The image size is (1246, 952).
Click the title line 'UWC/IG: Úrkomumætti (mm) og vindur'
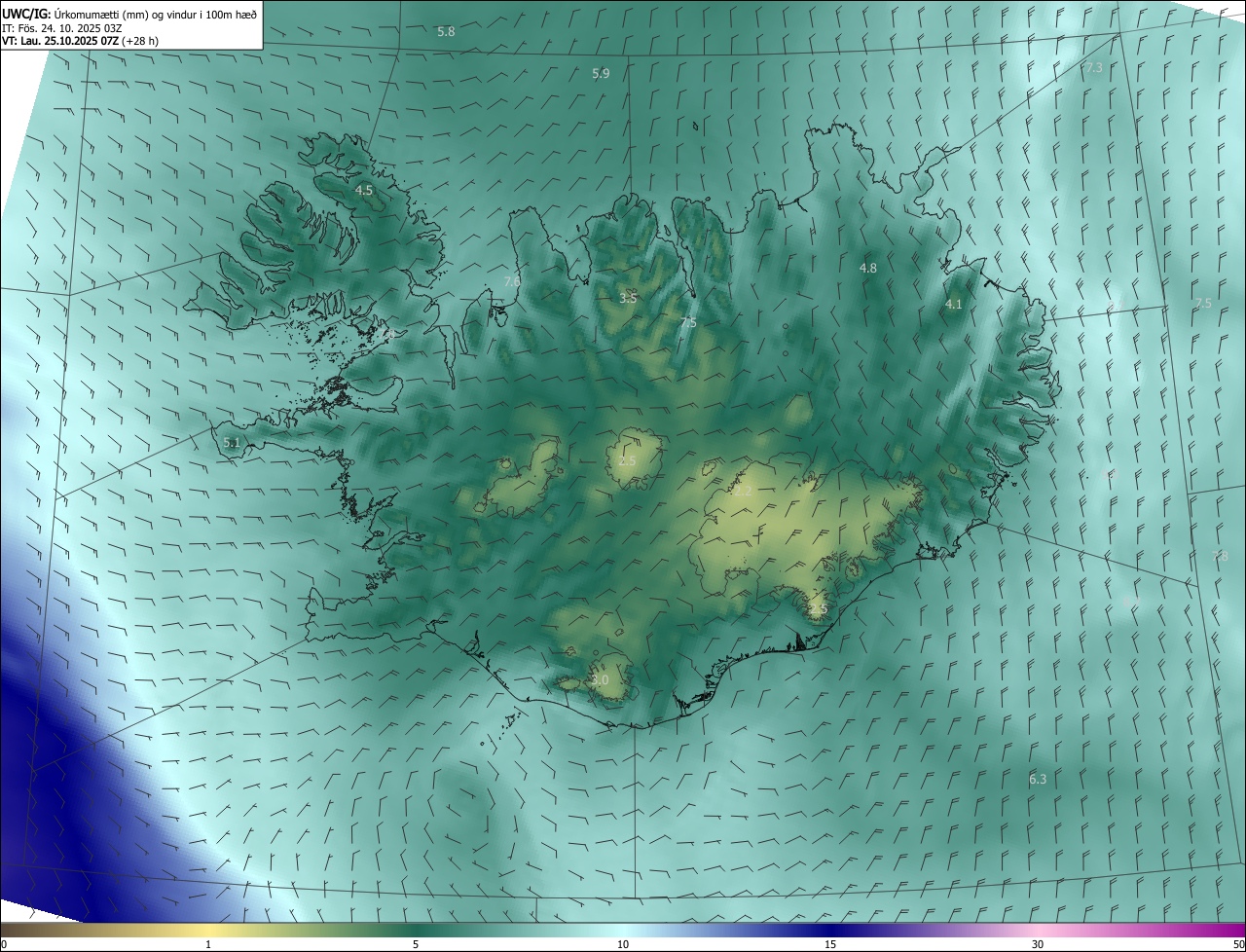129,14
